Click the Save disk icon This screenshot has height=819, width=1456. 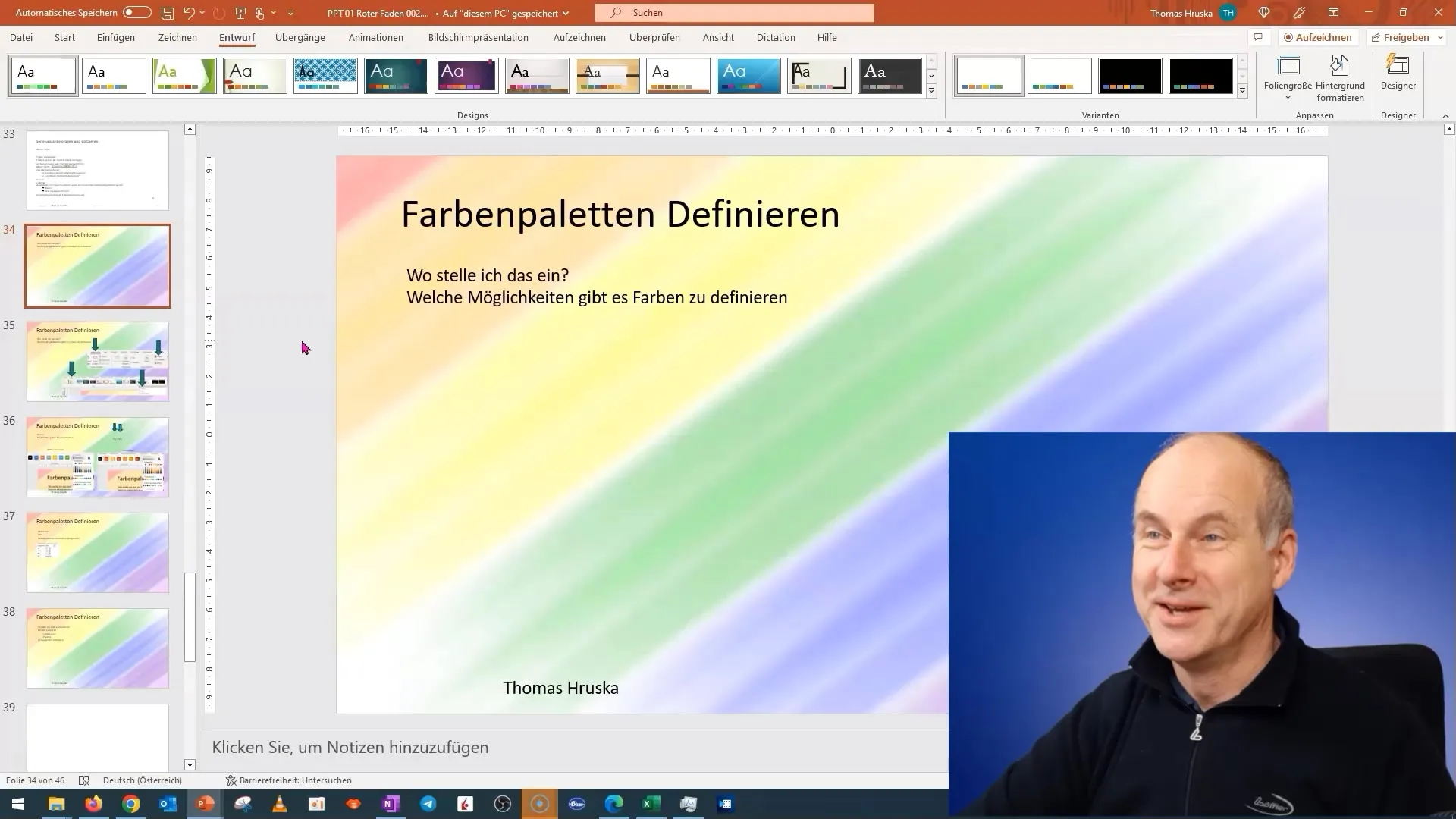(168, 13)
